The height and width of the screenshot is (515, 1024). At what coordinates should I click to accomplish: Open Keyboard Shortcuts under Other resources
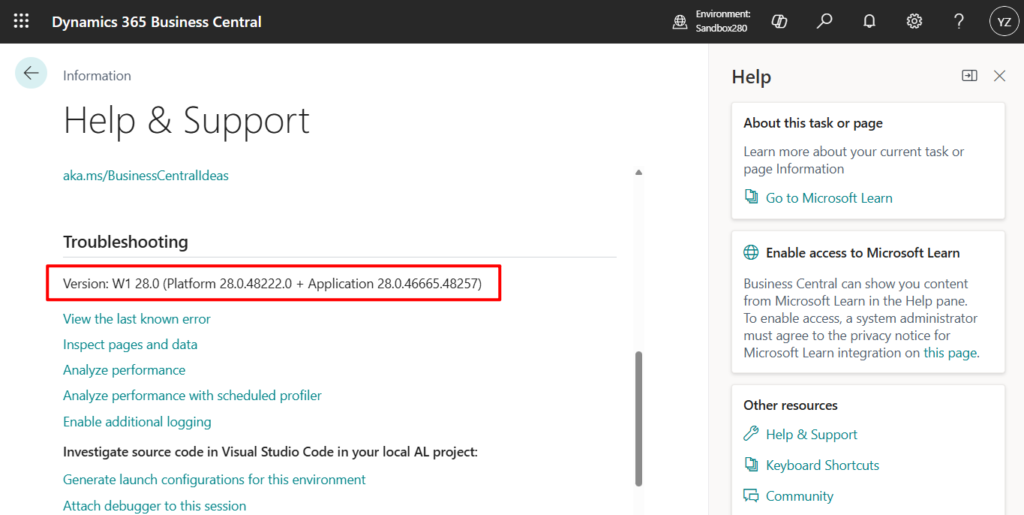click(822, 465)
